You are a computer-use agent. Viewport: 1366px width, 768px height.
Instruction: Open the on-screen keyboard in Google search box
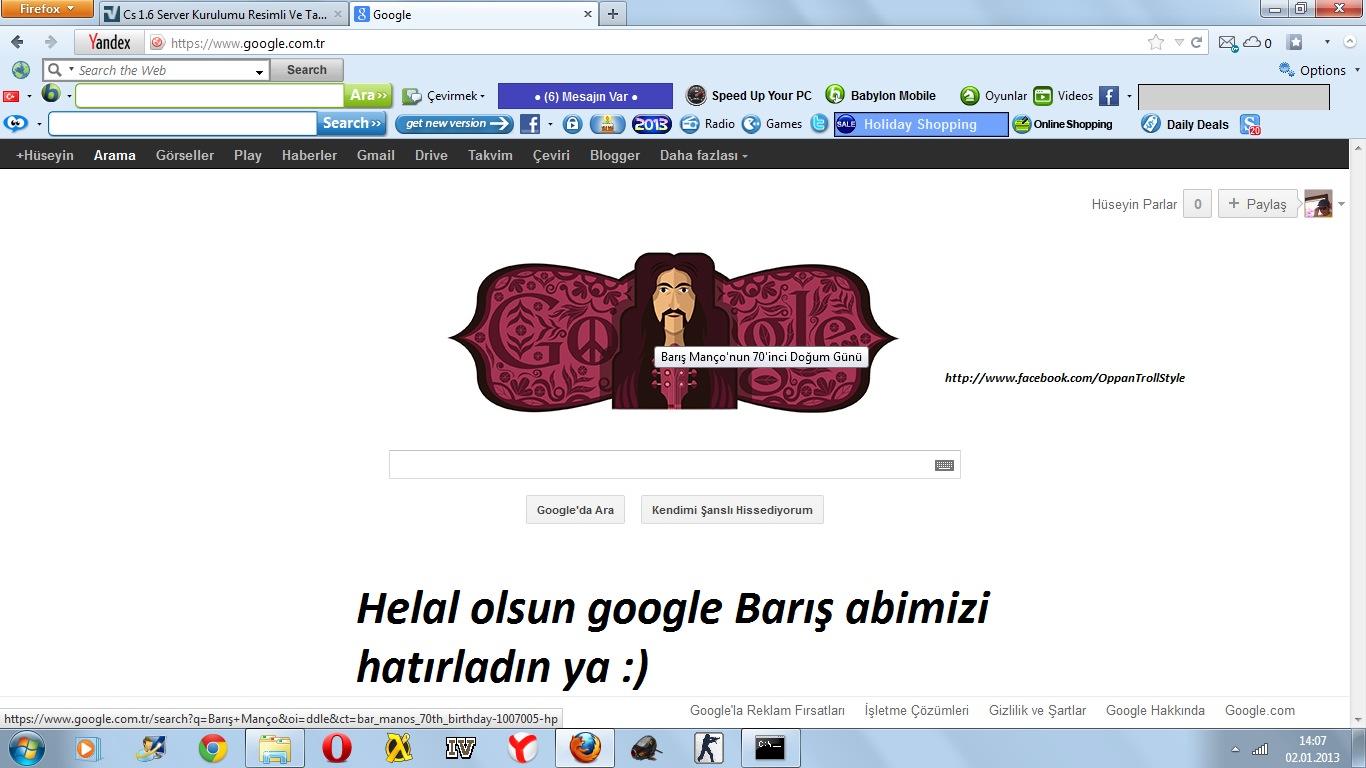(944, 465)
